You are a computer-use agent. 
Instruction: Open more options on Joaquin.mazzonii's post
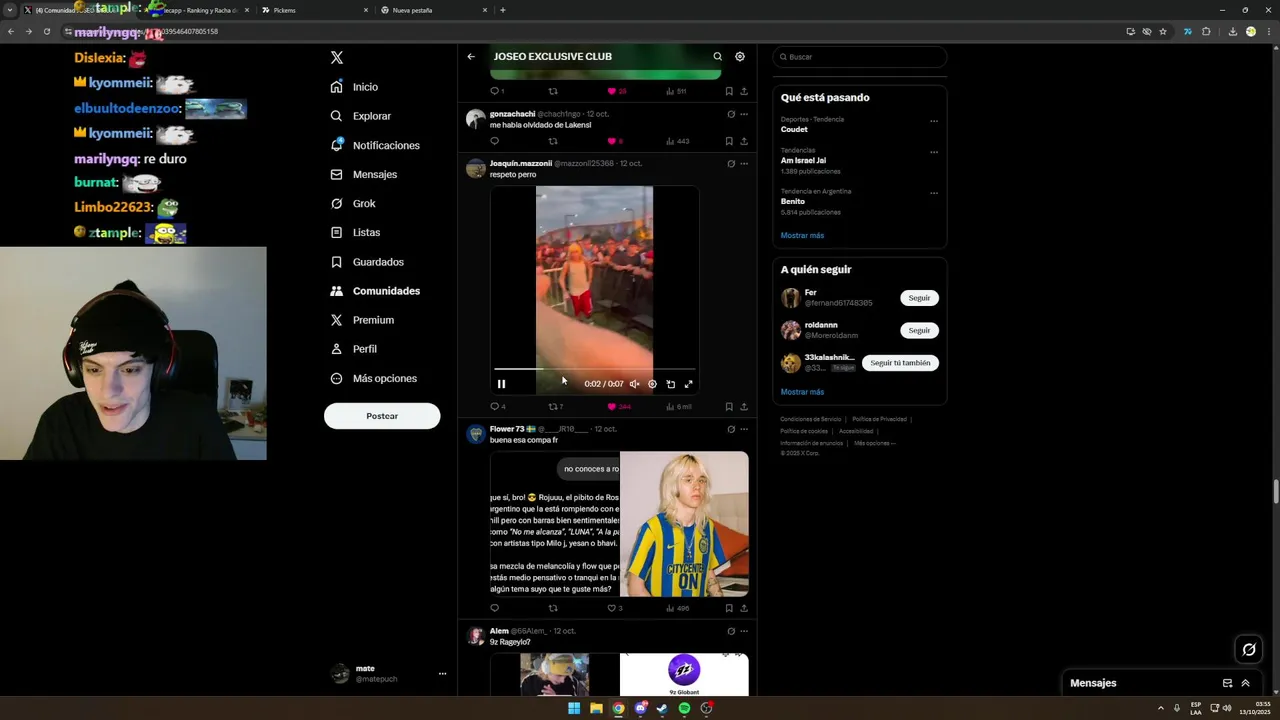click(x=743, y=163)
